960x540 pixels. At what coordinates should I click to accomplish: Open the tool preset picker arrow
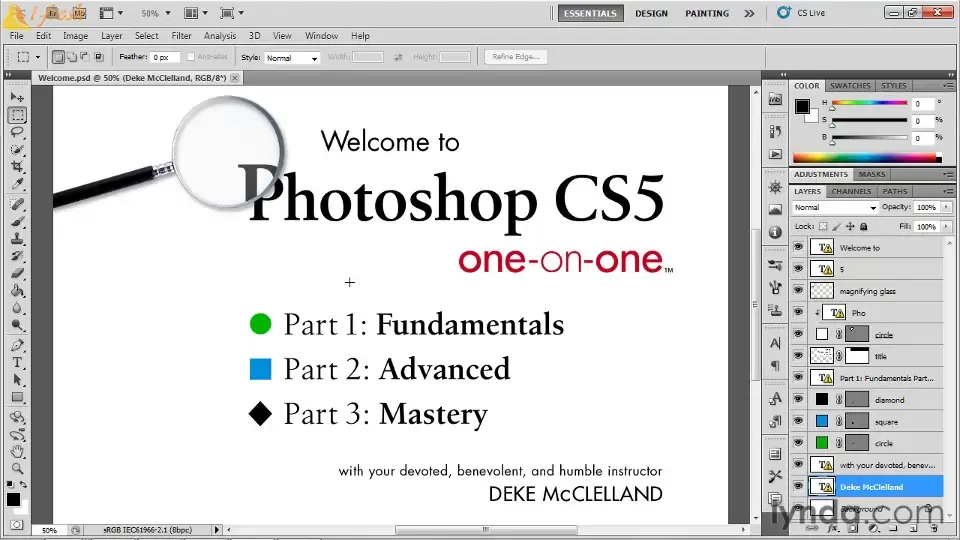point(37,57)
